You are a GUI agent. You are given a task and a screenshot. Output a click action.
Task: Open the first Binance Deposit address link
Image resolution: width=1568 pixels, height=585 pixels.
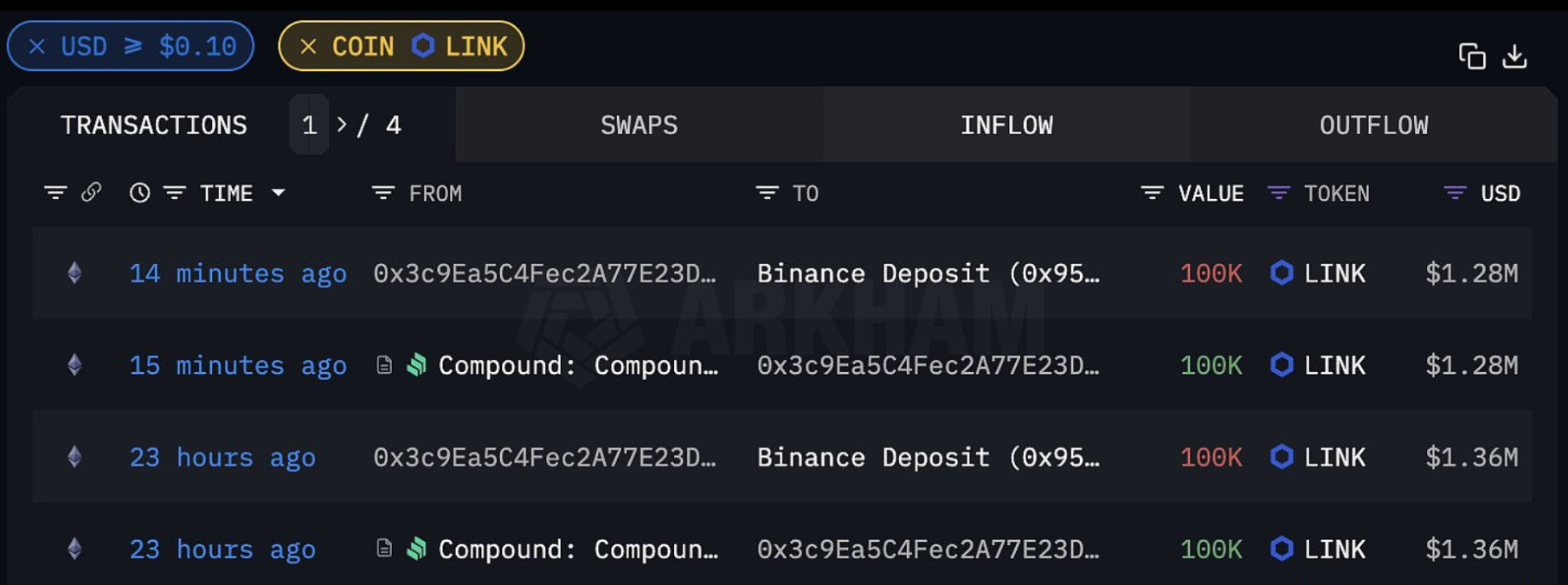(x=928, y=274)
